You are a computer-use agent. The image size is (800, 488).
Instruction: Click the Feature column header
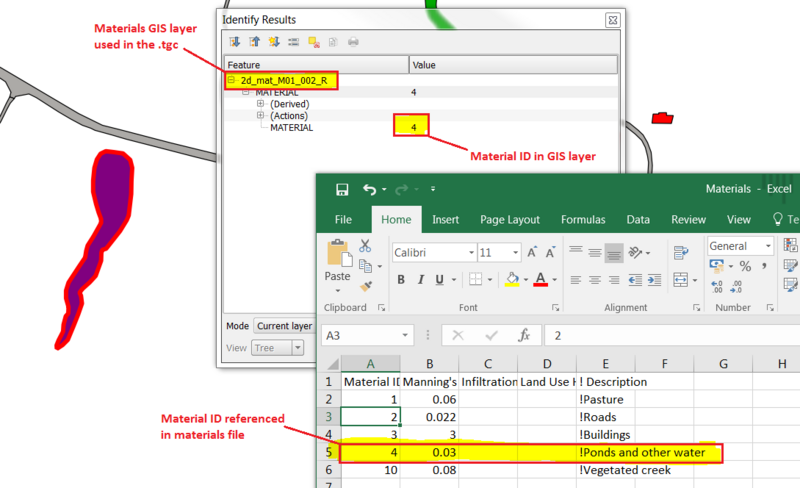[317, 65]
